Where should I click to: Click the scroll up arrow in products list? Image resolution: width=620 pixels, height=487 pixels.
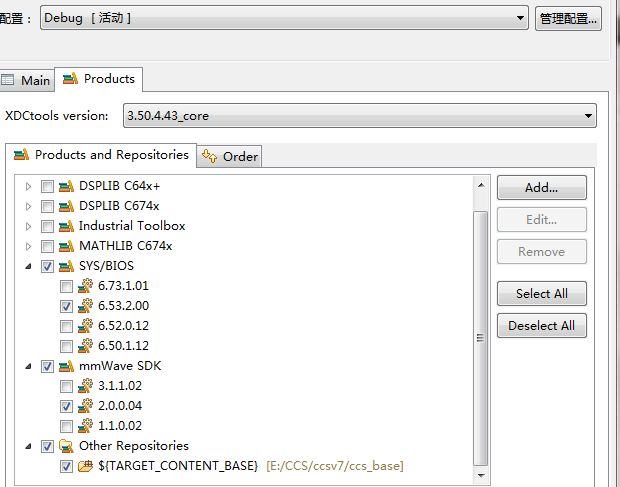(481, 185)
